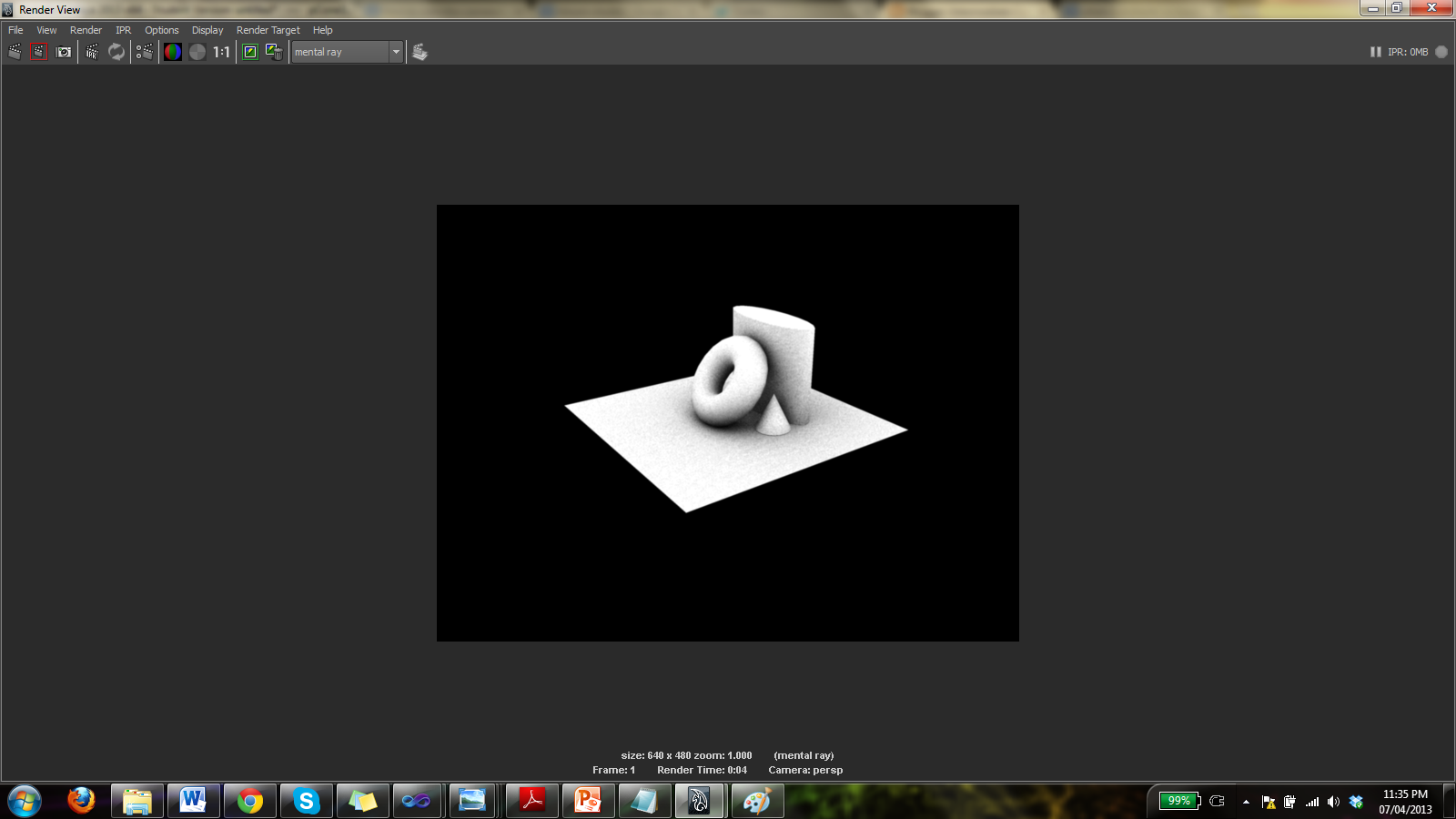Redo the previous render
The image size is (1456, 819).
(15, 52)
